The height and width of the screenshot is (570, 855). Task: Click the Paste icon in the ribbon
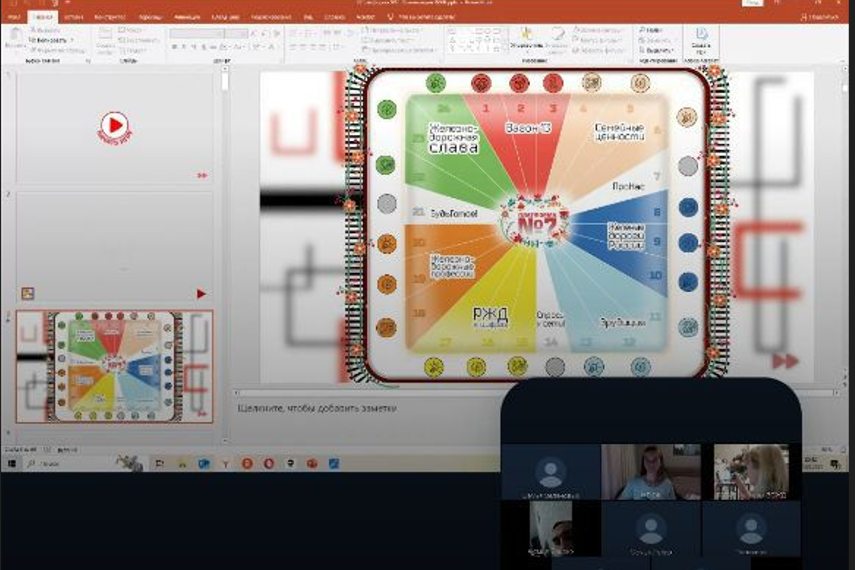pyautogui.click(x=14, y=40)
